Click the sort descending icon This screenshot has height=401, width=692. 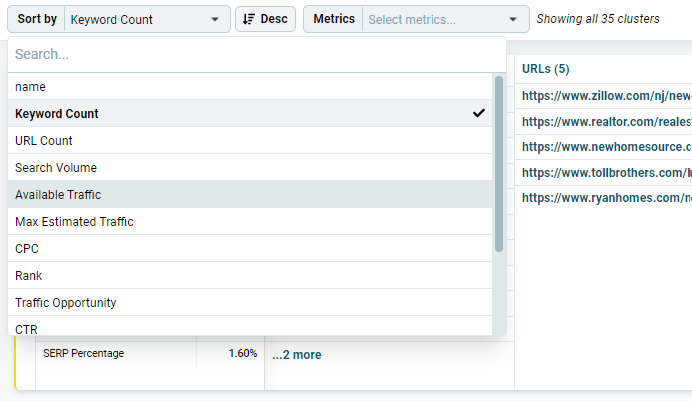click(x=249, y=19)
